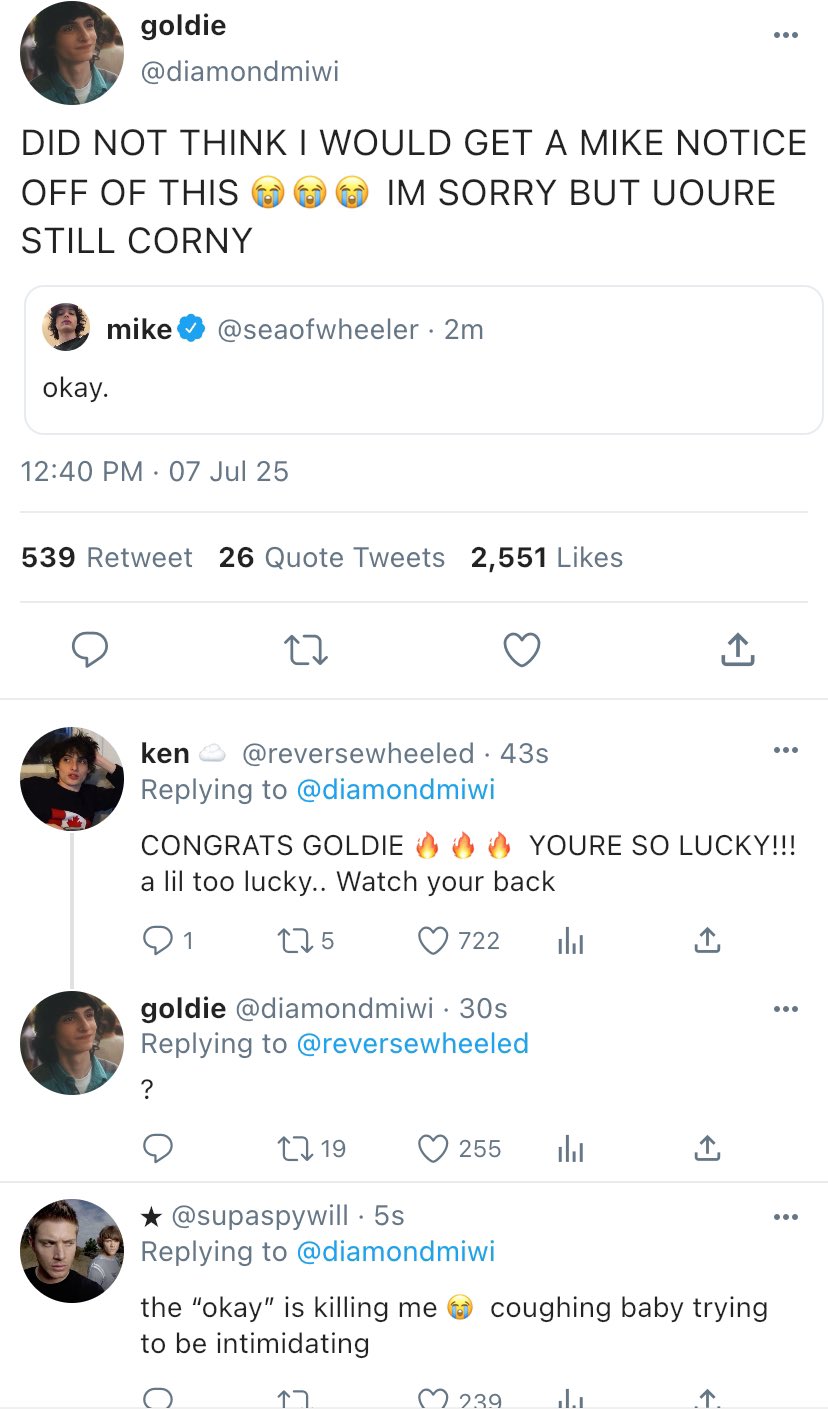
Task: View analytics icon on ken's reply
Action: pyautogui.click(x=570, y=940)
